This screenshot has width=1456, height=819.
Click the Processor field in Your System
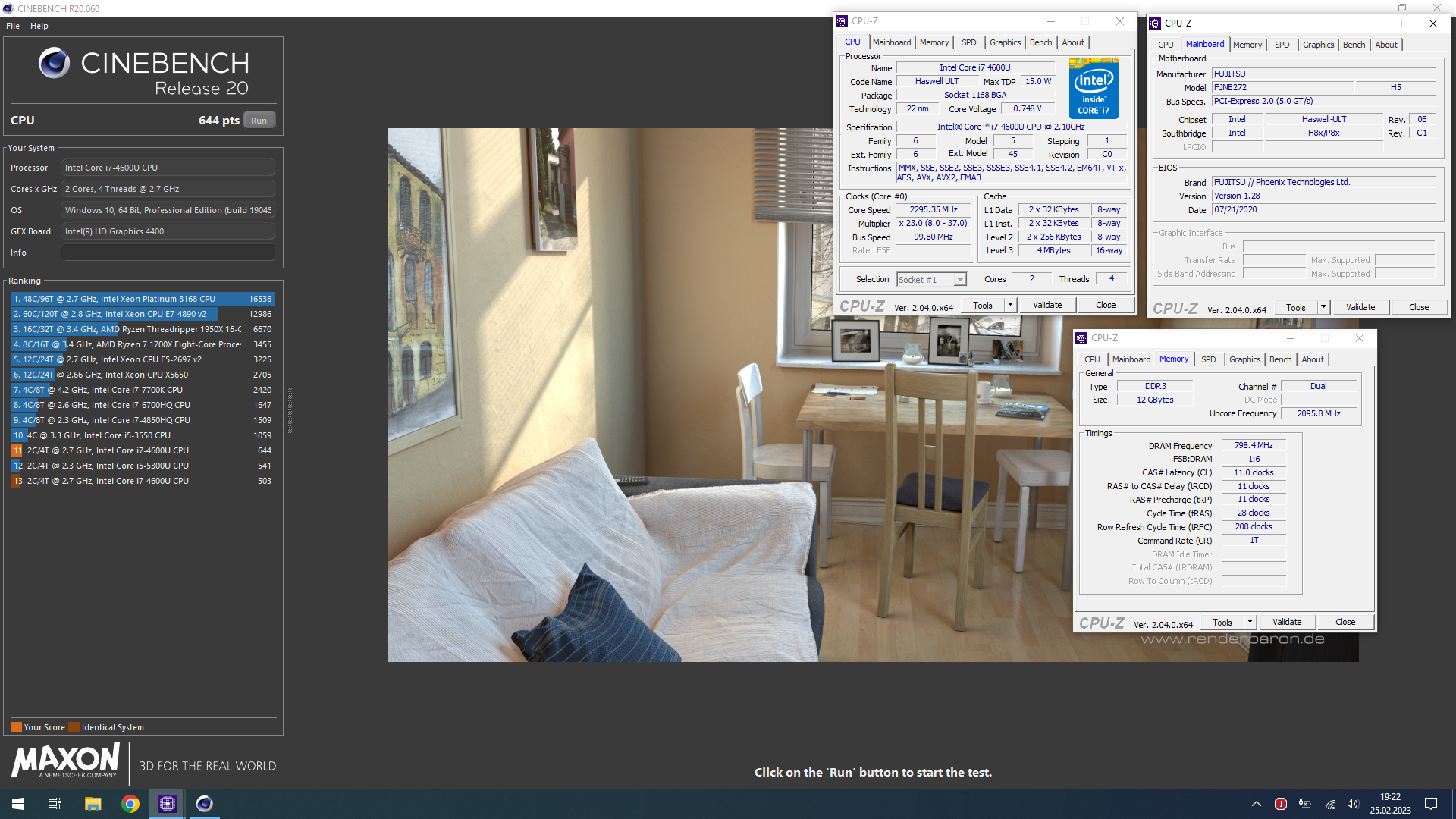tap(168, 168)
